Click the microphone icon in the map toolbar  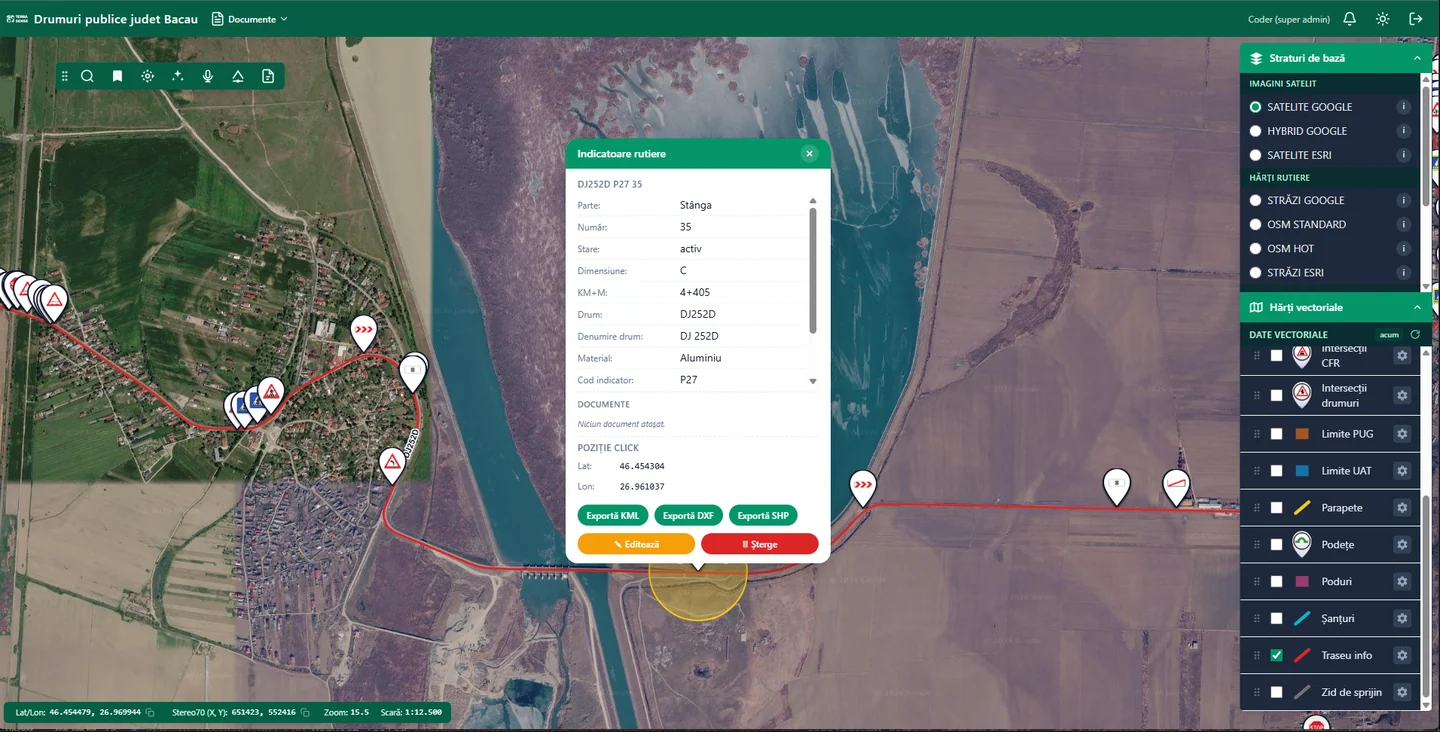pos(208,76)
